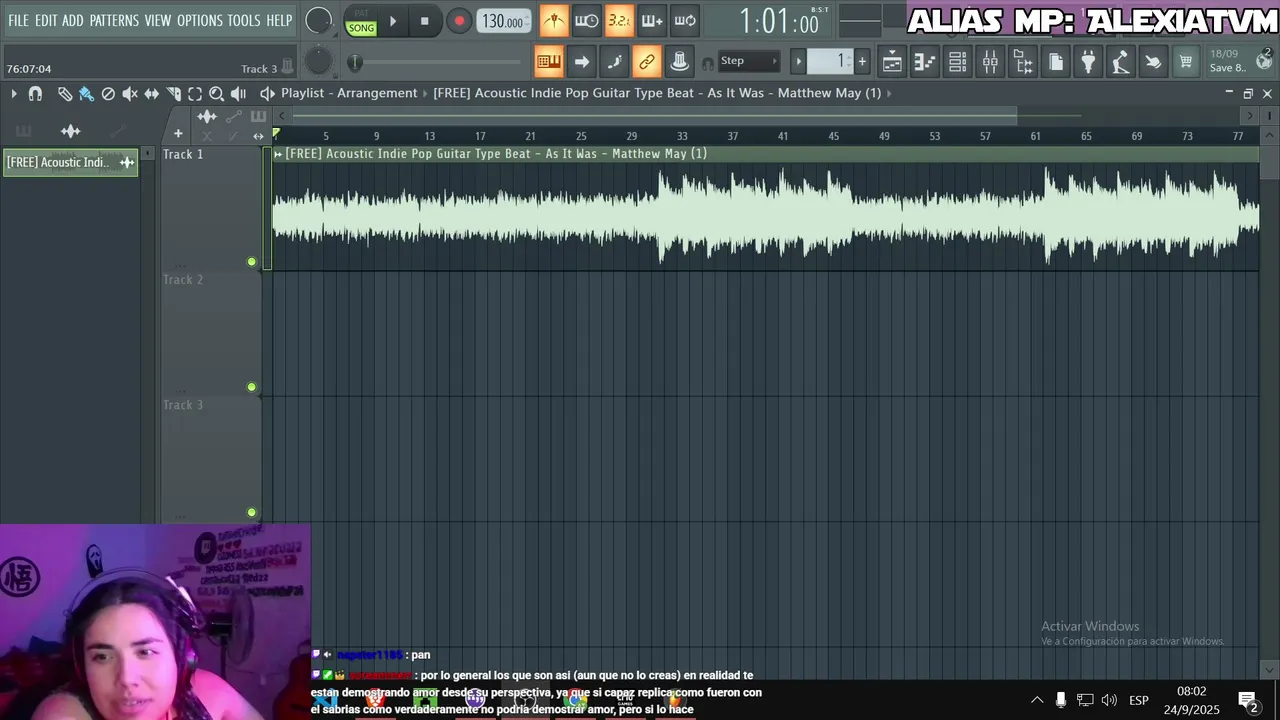Select the Slip tool
This screenshot has width=1280, height=720.
click(x=152, y=93)
